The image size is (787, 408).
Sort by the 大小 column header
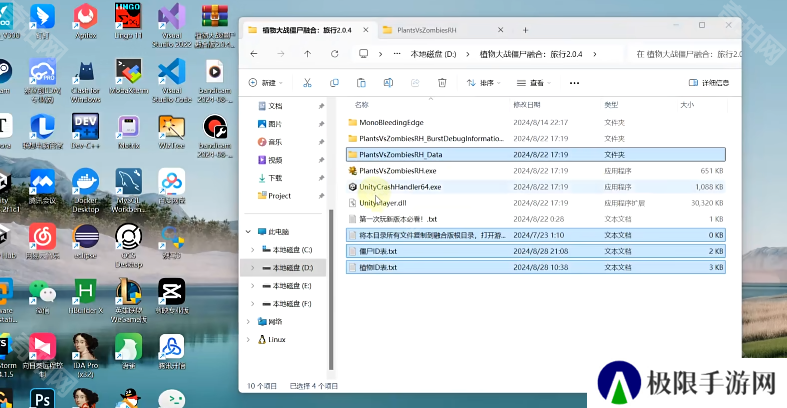687,105
